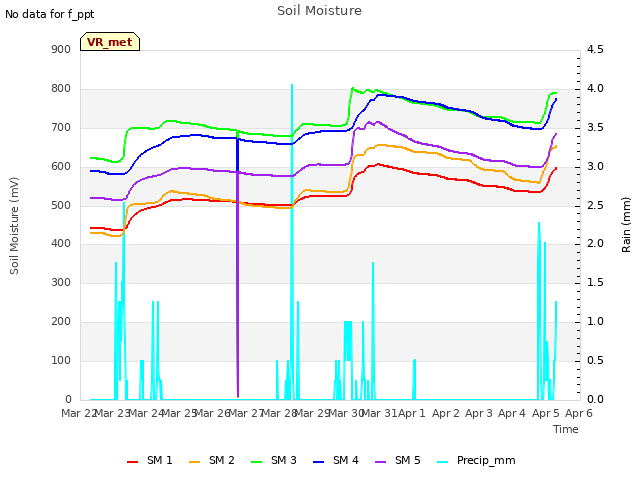Click the Soil Moisture (mV) axis title
640x480 pixels.
(x=14, y=226)
